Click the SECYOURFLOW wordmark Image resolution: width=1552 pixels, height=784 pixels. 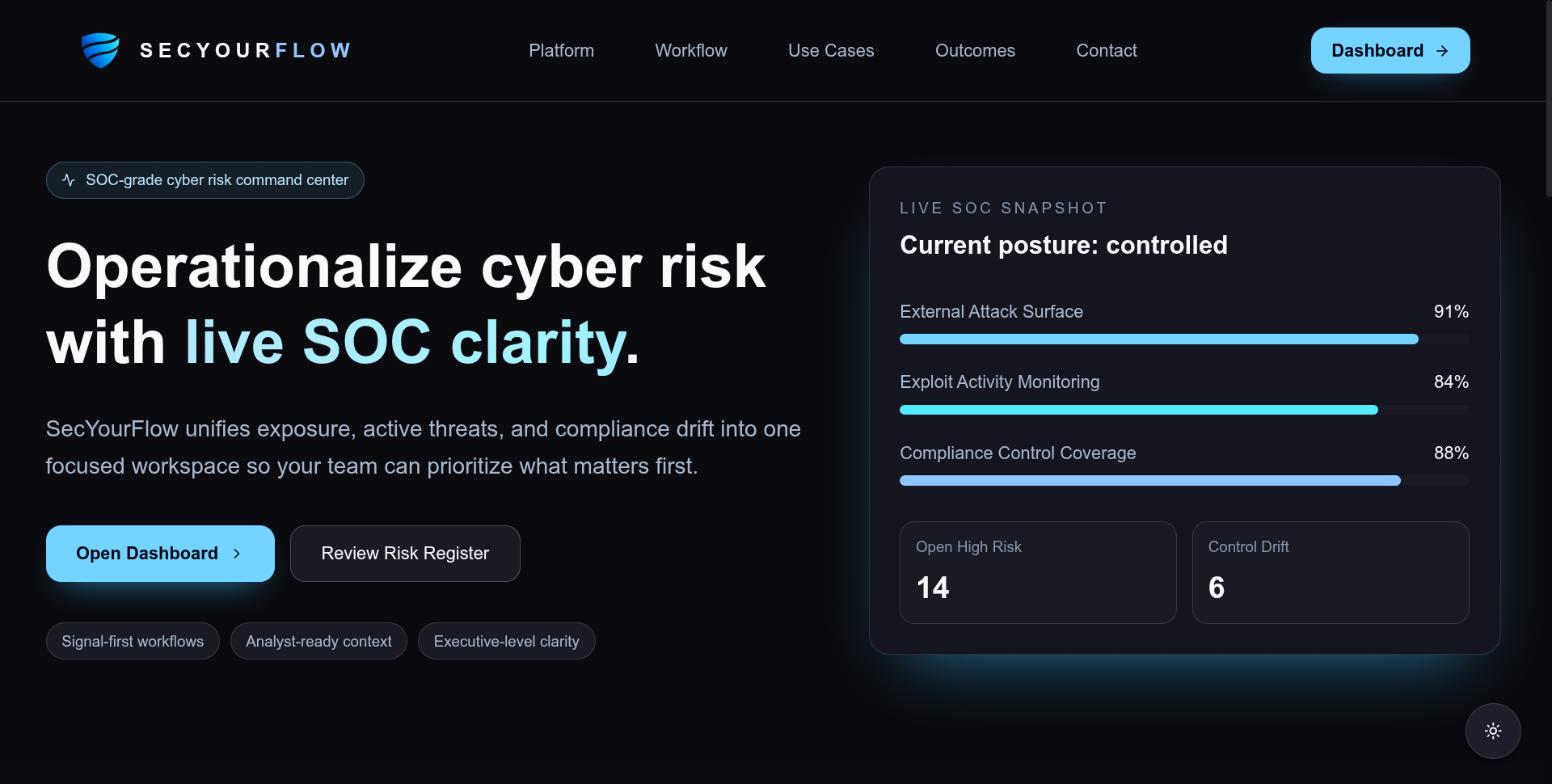pos(245,50)
